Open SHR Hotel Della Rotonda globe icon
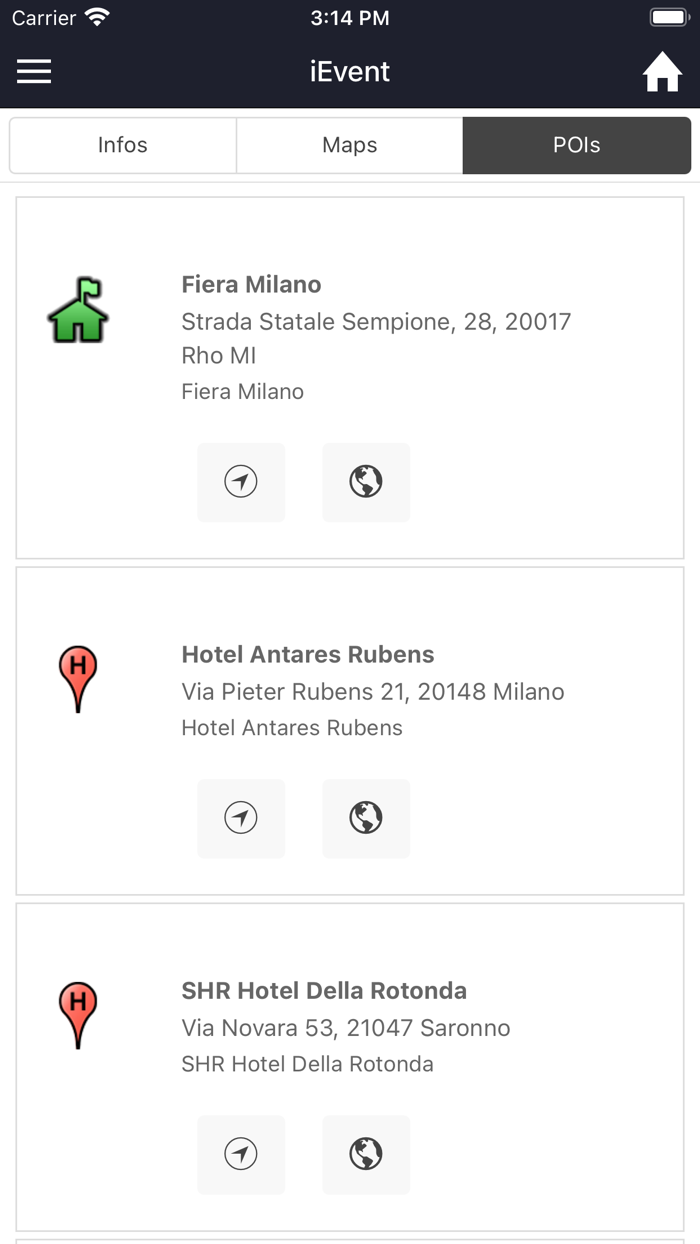The width and height of the screenshot is (700, 1244). click(x=366, y=1154)
